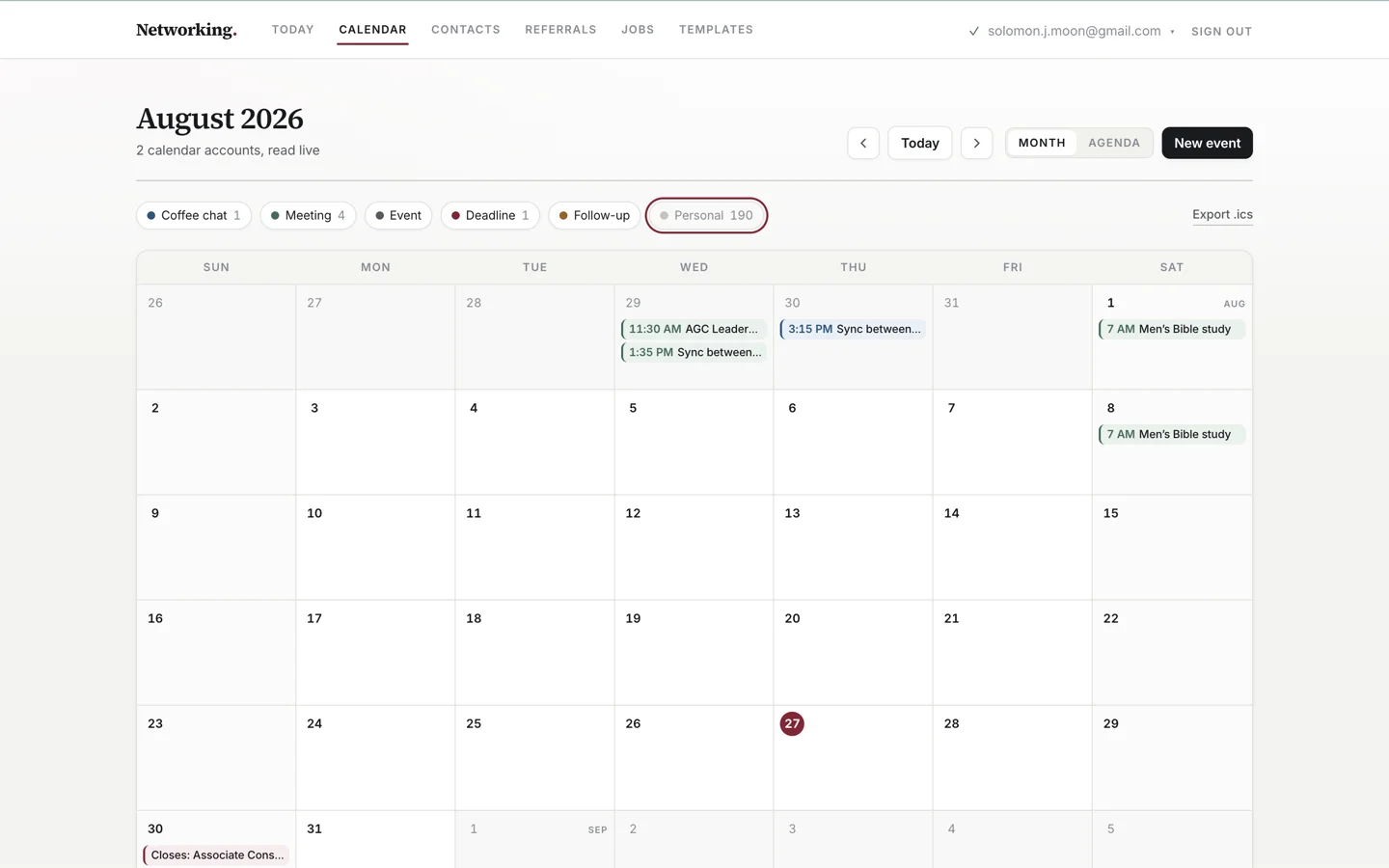Screen dimensions: 1389x868
Task: Open the Contacts tab
Action: click(466, 30)
